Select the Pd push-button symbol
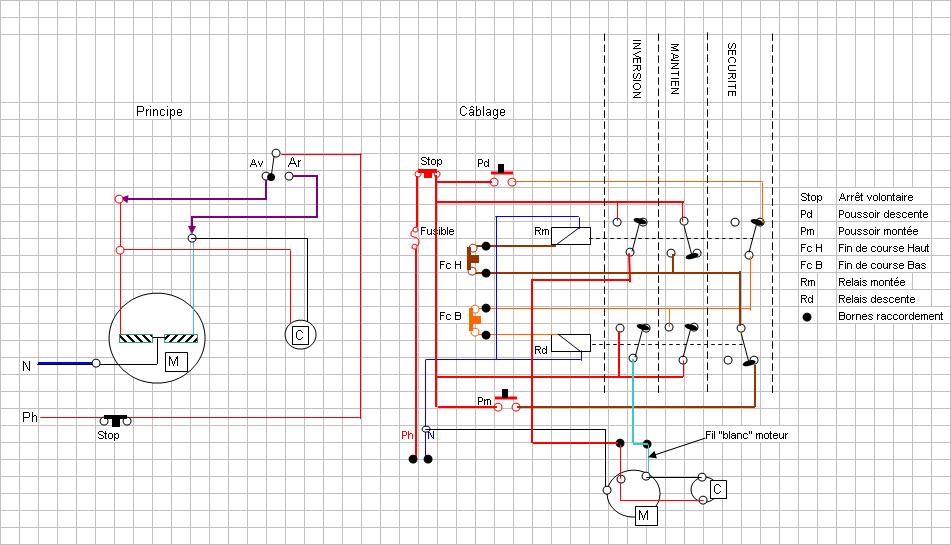The height and width of the screenshot is (545, 951). (502, 175)
